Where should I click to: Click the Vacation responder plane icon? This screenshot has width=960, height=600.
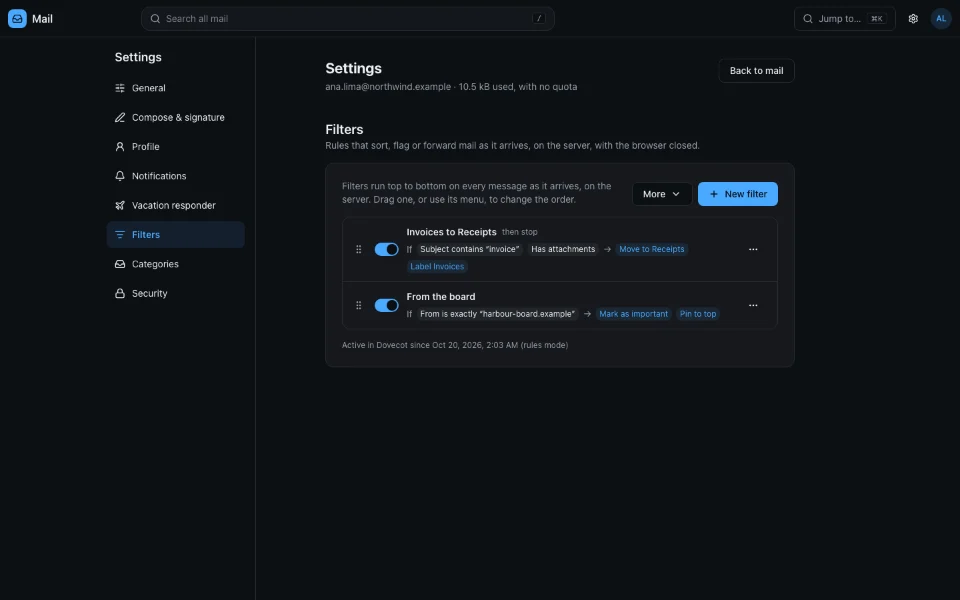120,205
